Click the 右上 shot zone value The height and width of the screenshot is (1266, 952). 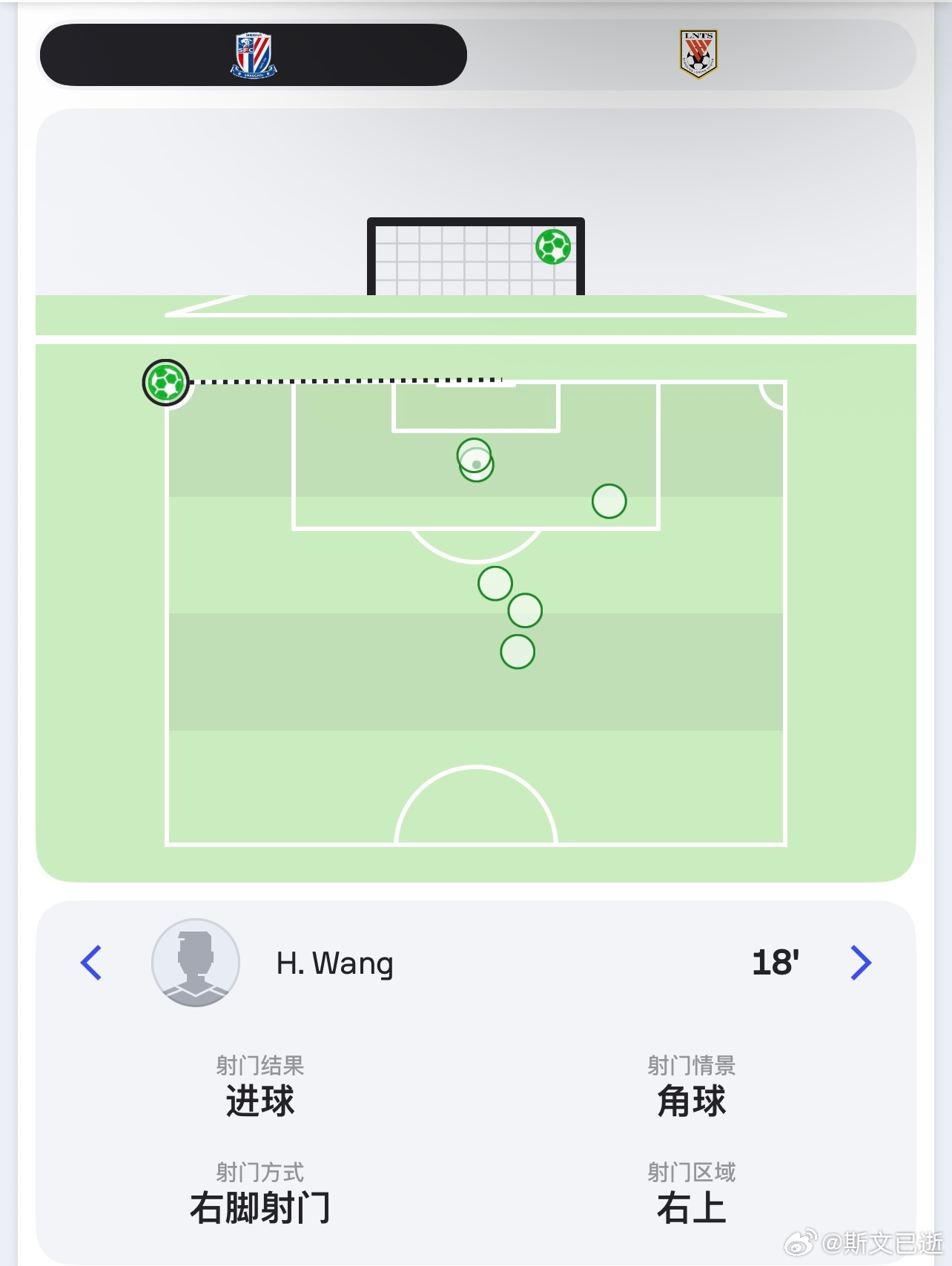[x=691, y=1207]
